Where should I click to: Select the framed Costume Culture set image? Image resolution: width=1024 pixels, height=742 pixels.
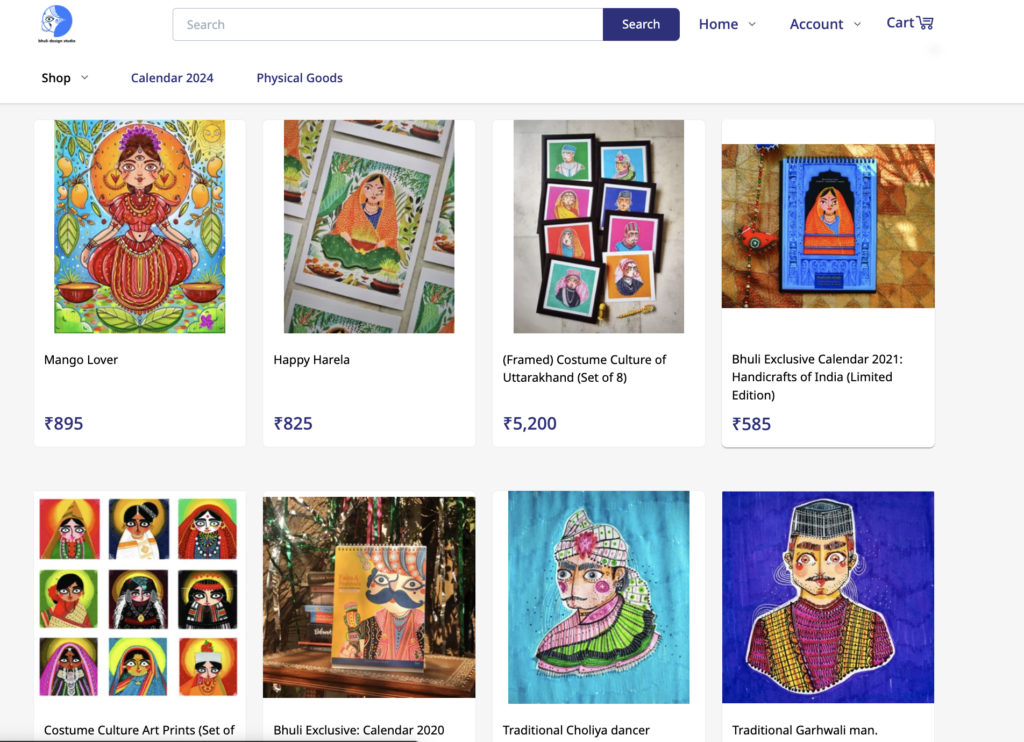598,227
